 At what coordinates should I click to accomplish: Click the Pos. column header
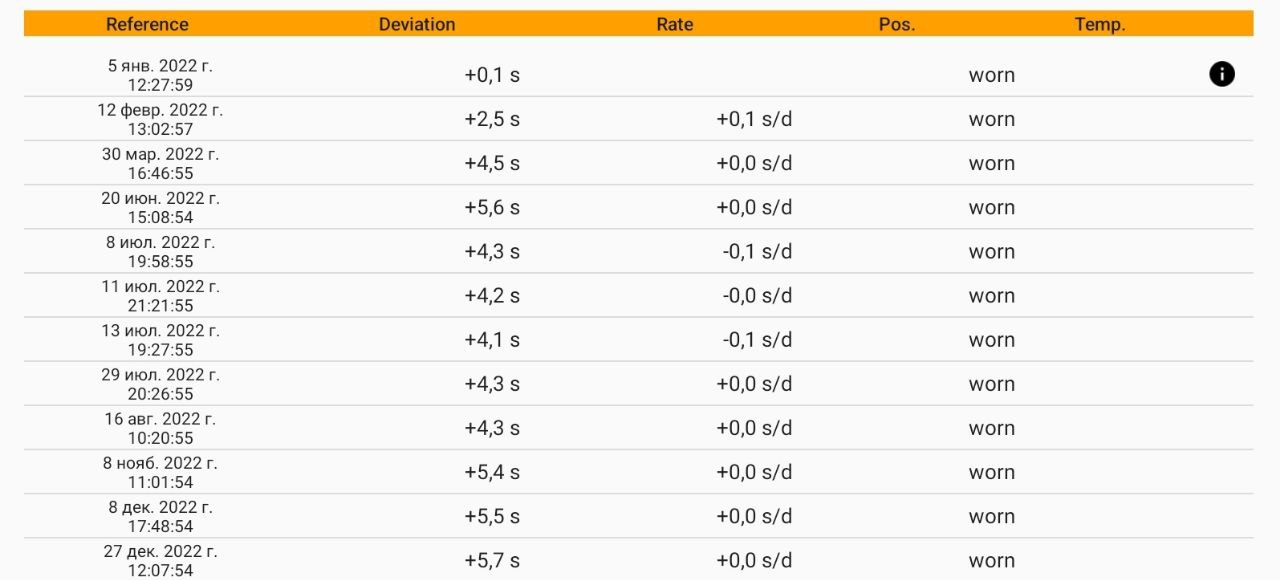pyautogui.click(x=897, y=24)
